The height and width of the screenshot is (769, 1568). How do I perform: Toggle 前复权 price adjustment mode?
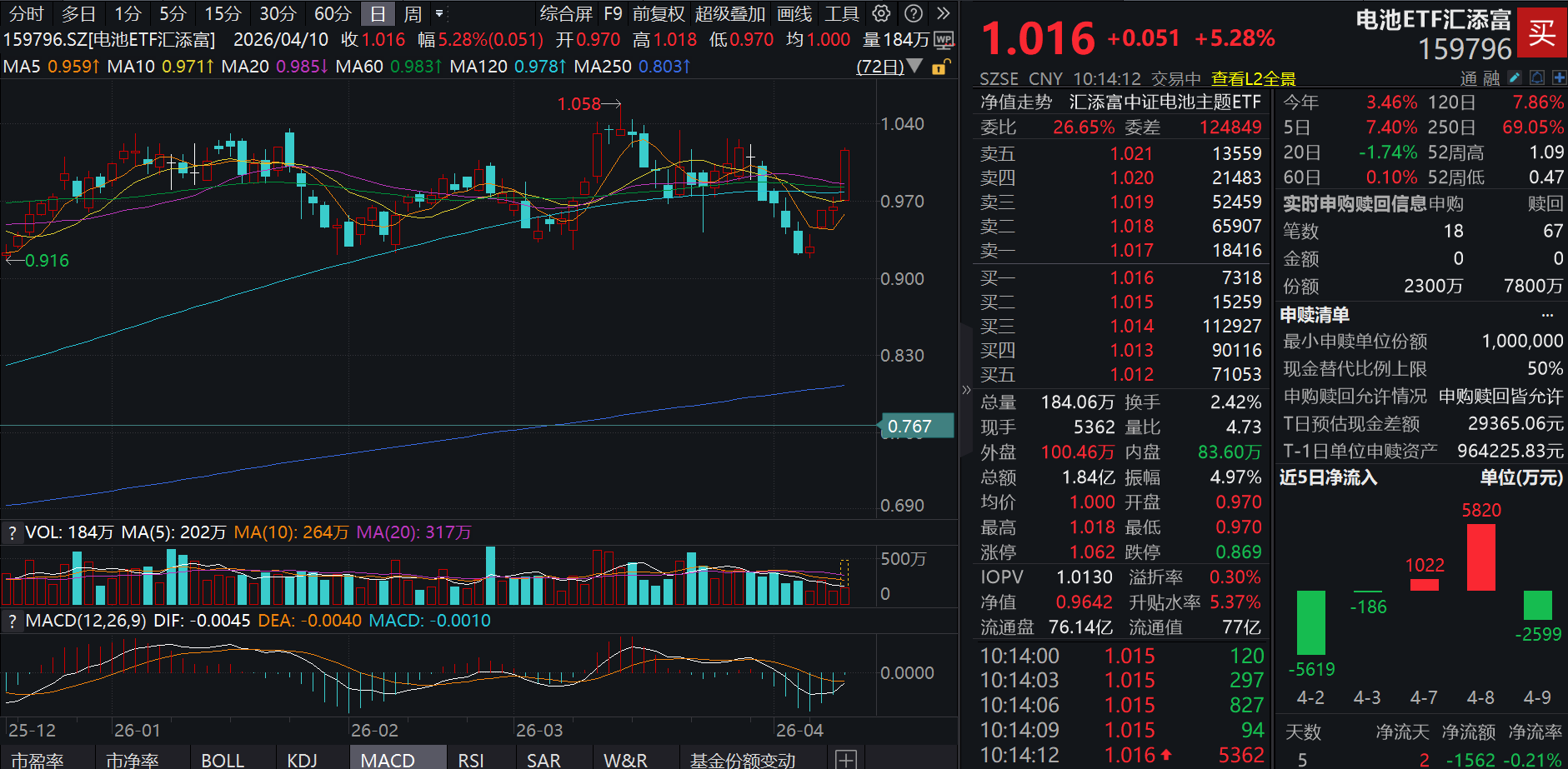(659, 13)
